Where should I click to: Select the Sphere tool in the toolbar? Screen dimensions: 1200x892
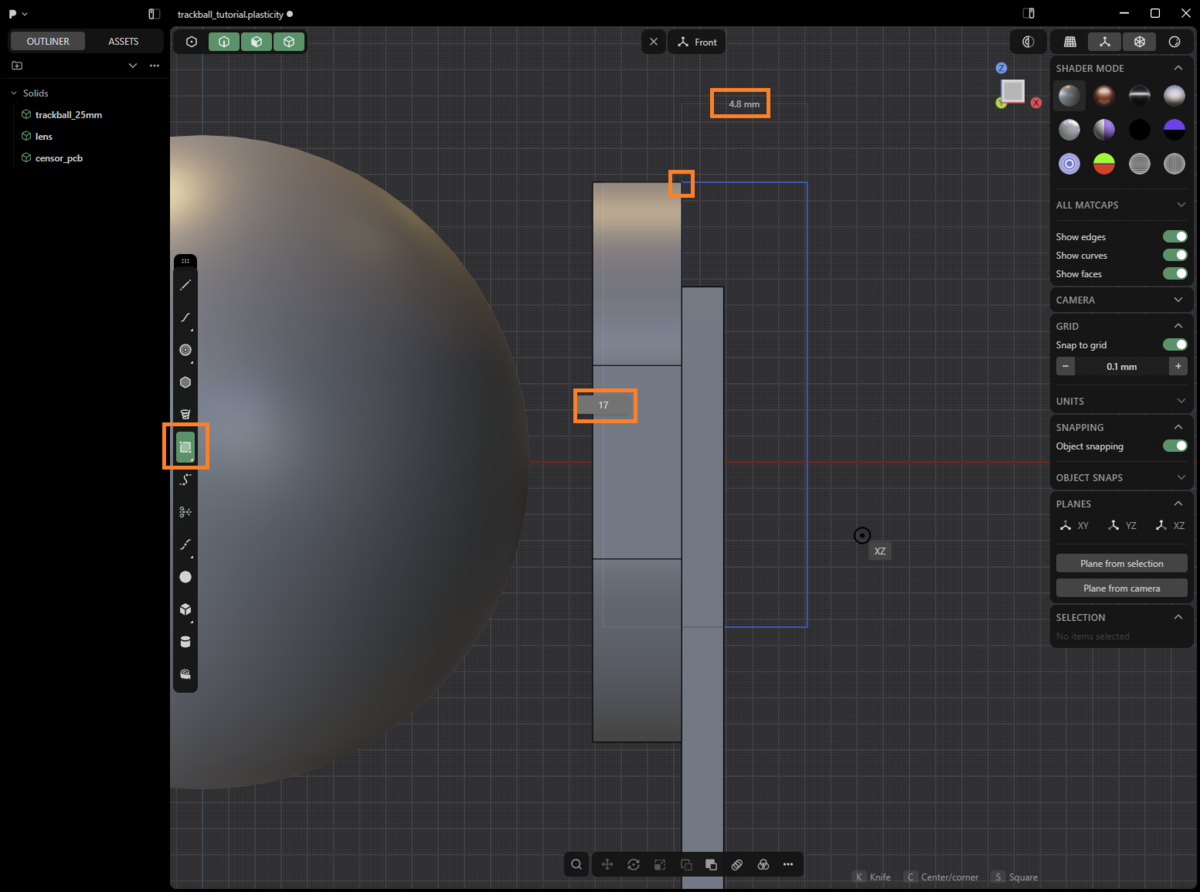point(185,577)
